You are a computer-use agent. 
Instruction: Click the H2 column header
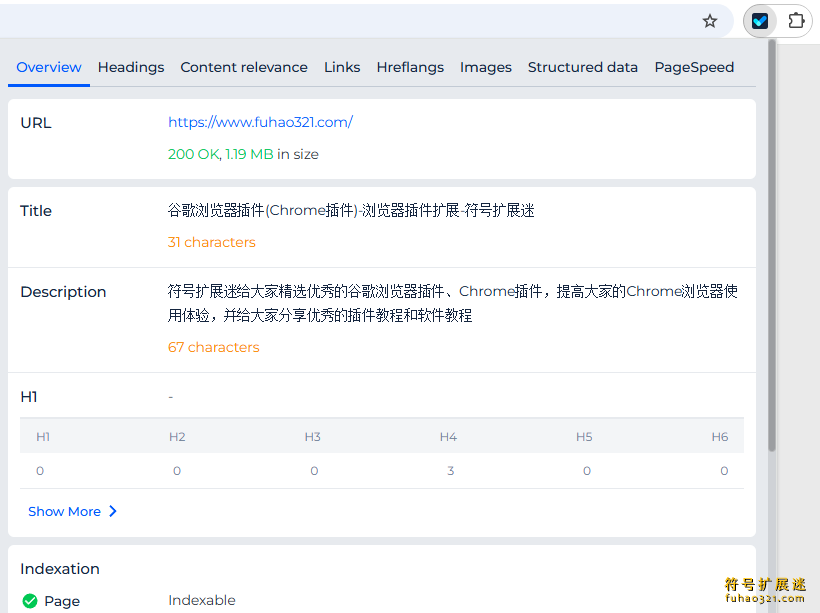point(177,437)
